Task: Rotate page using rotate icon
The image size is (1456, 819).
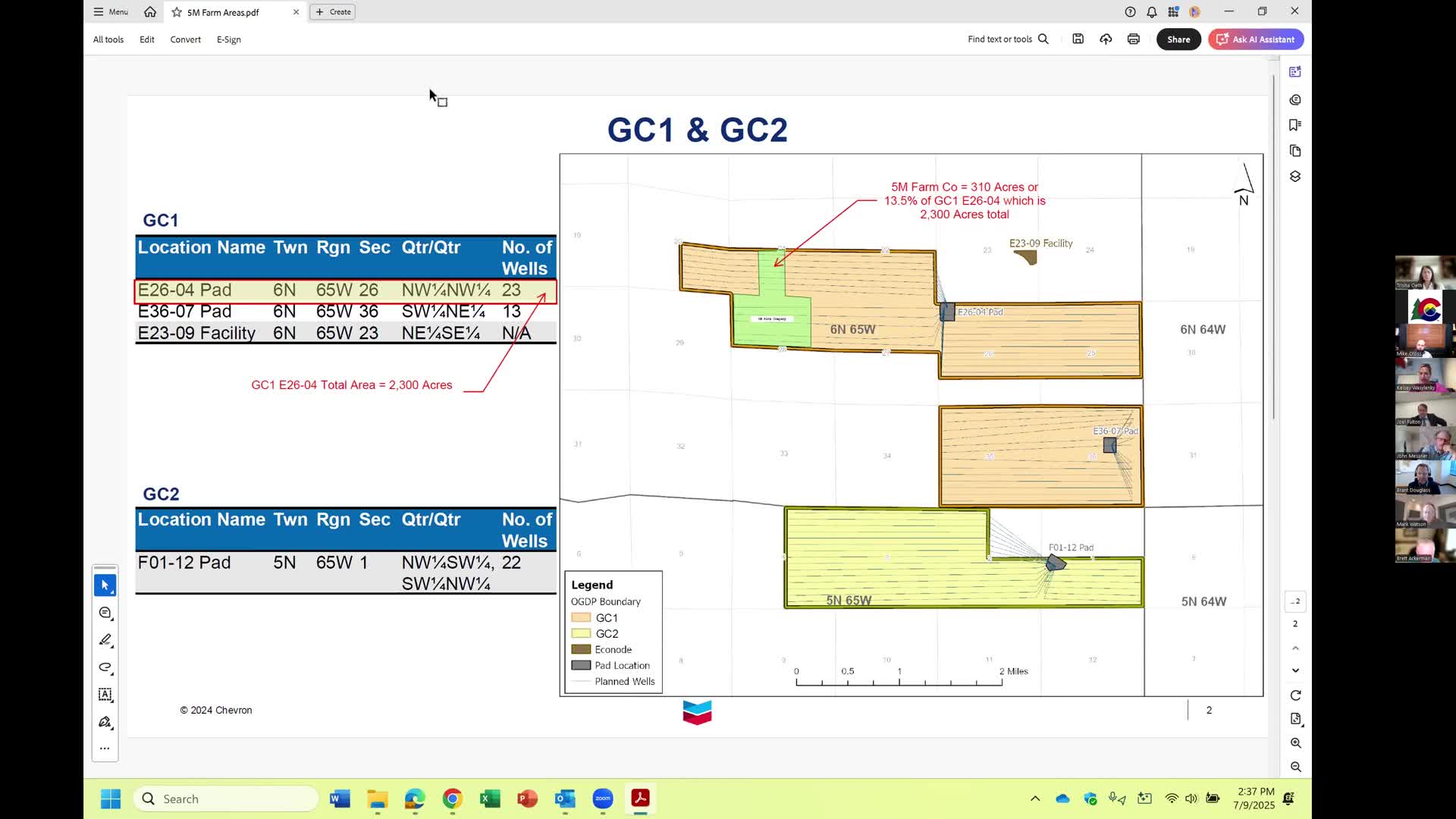Action: click(x=1295, y=695)
